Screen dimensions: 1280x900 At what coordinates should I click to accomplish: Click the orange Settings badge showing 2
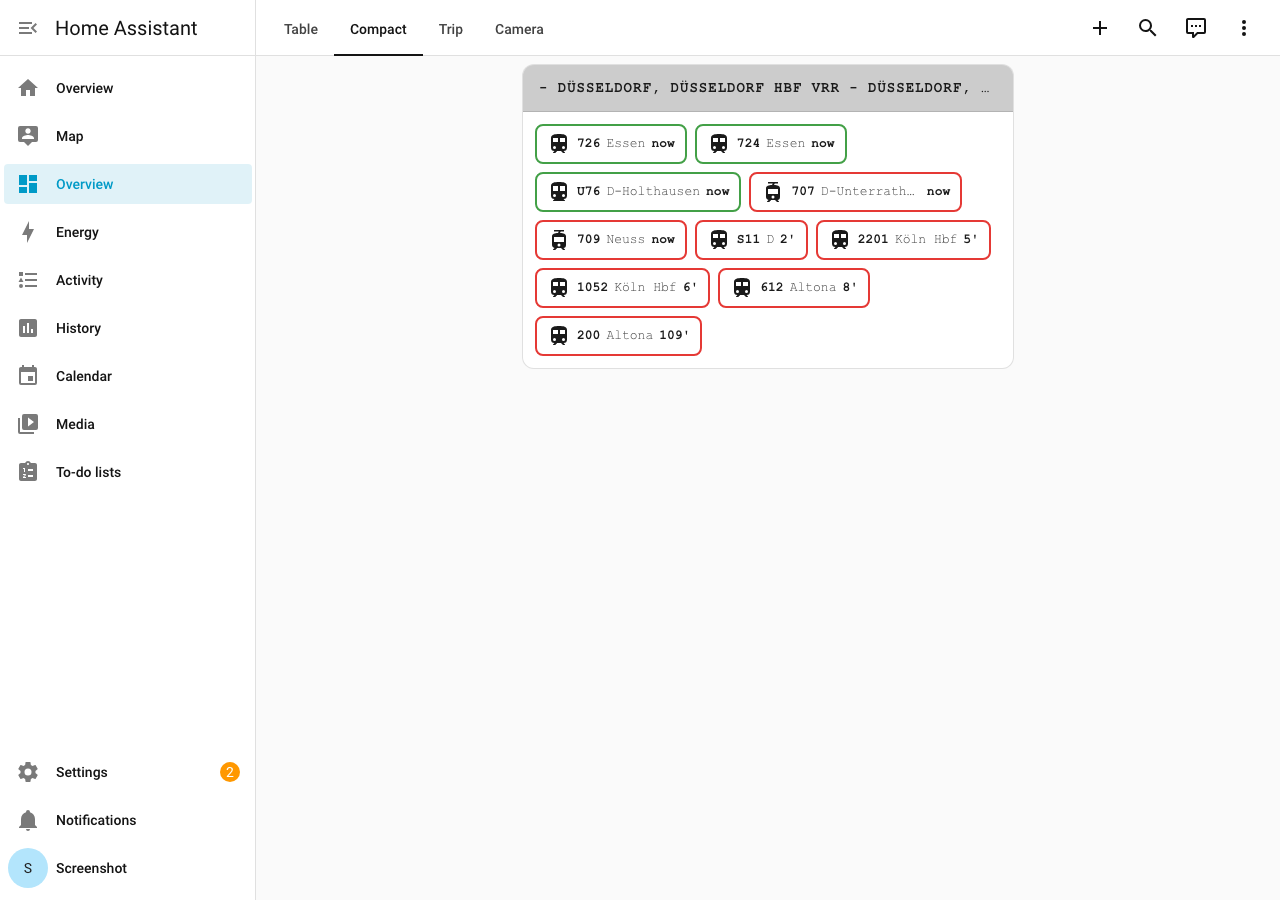pyautogui.click(x=230, y=772)
